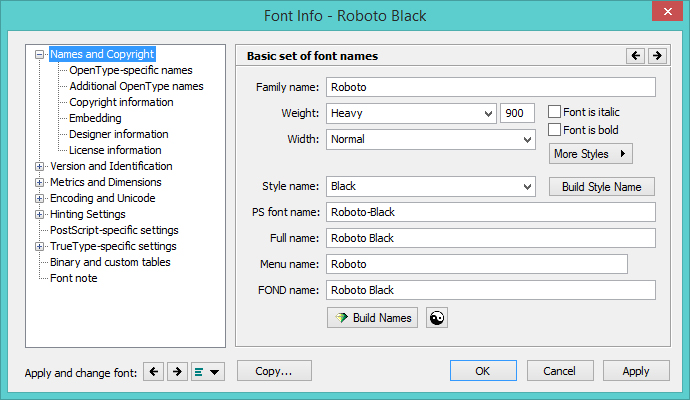The image size is (690, 400).
Task: Open the Style name dropdown showing Black
Action: coord(431,187)
